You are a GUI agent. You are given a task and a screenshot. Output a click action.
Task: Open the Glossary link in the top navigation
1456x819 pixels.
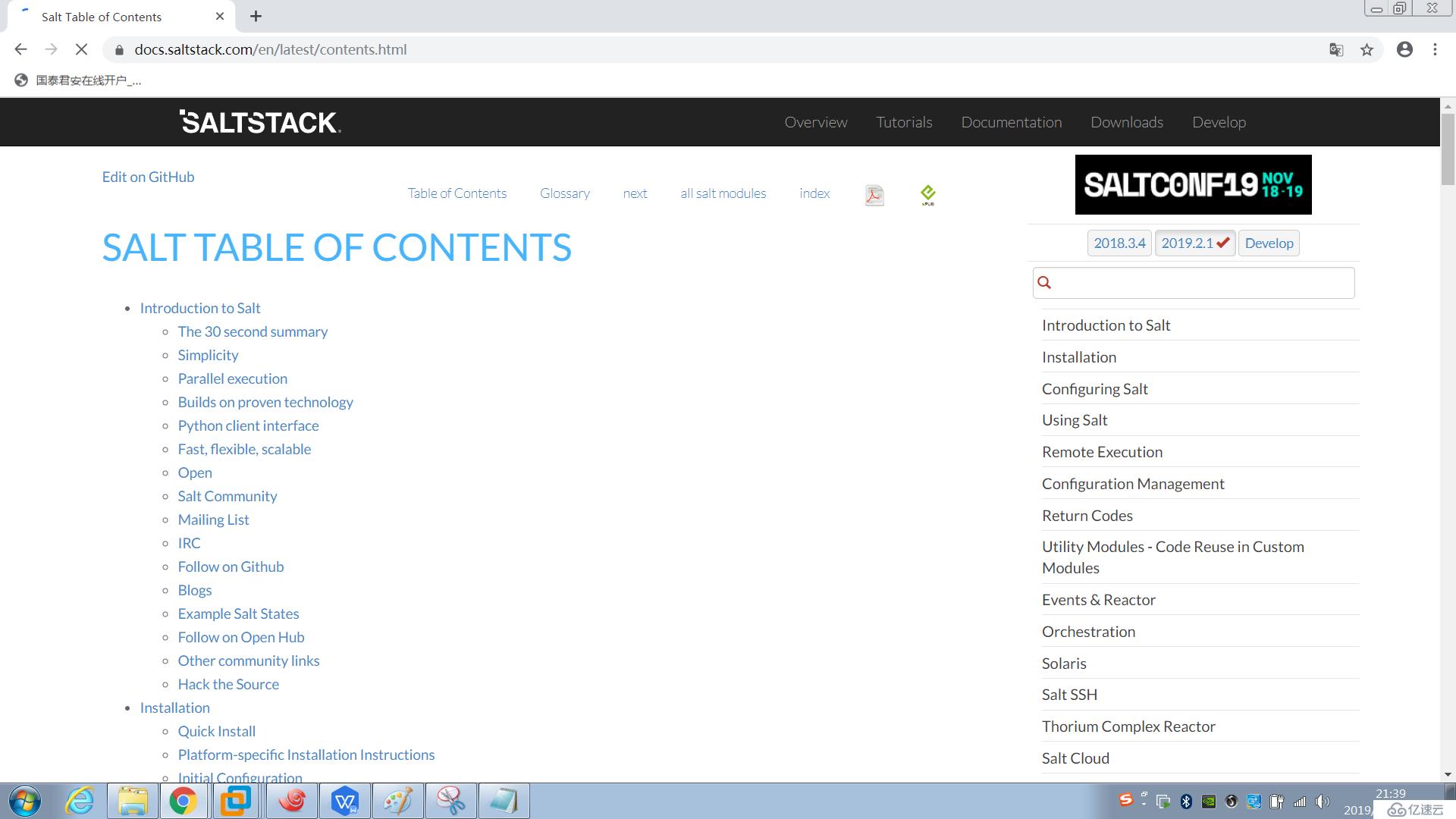tap(565, 193)
